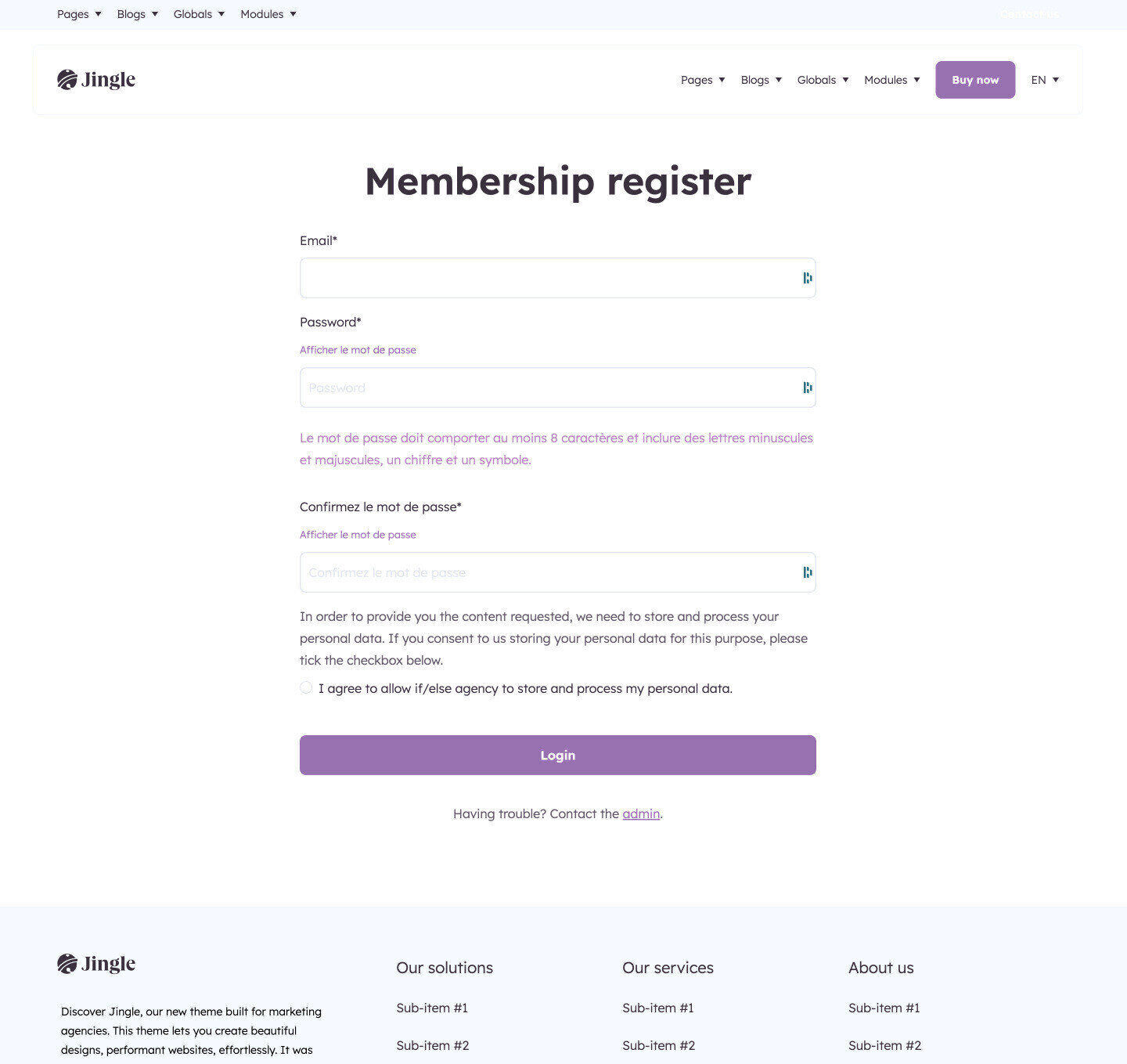Open Globals menu in the top utility bar

tap(200, 14)
